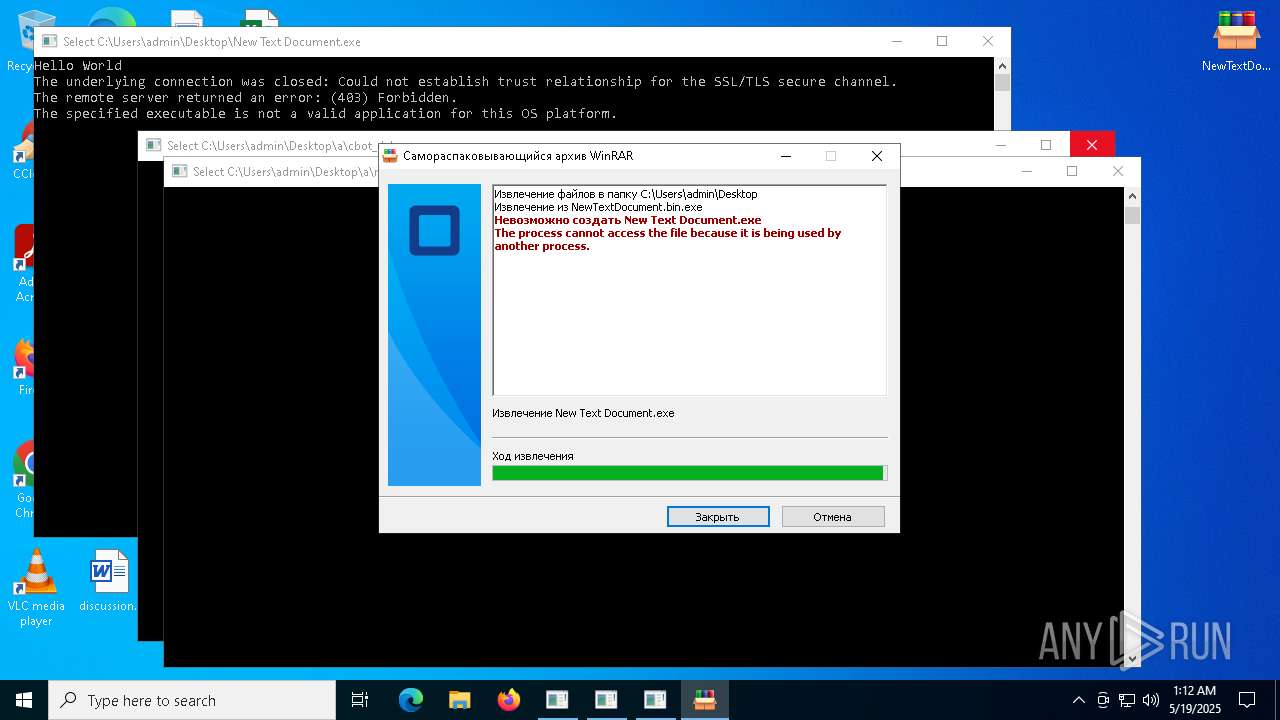Select the 'not a valid application' console line

326,114
